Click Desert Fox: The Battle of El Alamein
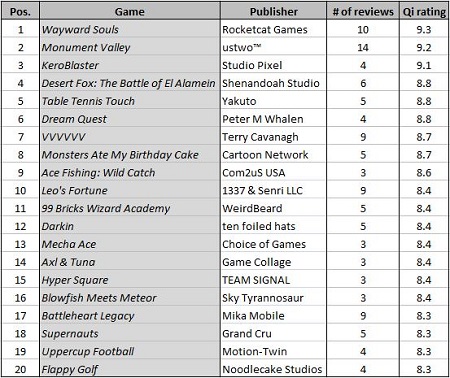The image size is (450, 378). point(130,83)
